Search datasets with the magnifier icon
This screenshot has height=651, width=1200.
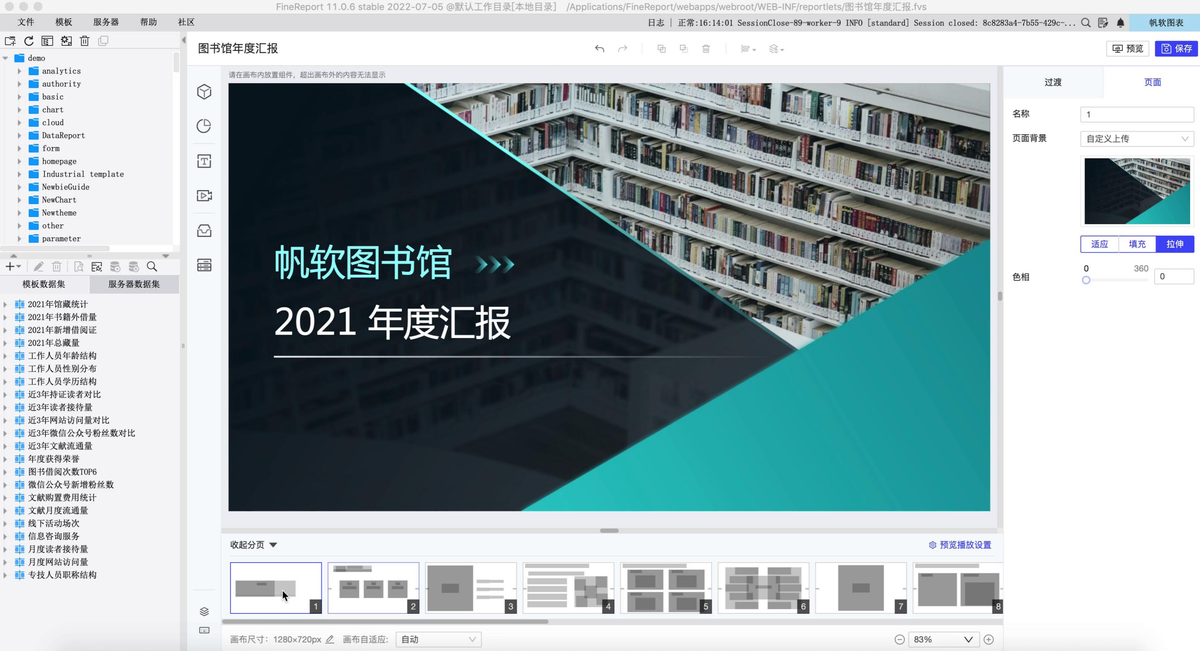click(x=152, y=267)
